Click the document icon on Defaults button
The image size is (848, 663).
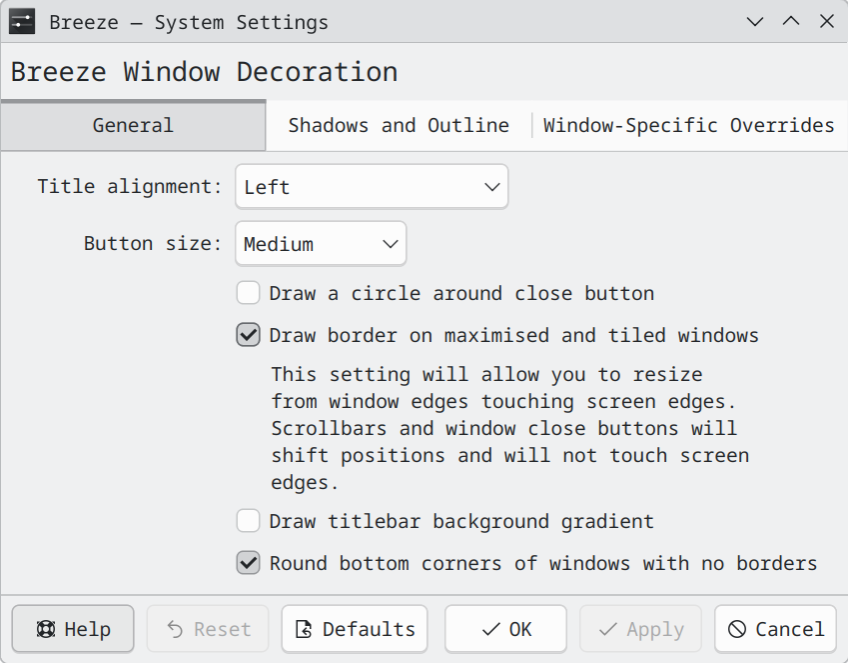pyautogui.click(x=304, y=629)
